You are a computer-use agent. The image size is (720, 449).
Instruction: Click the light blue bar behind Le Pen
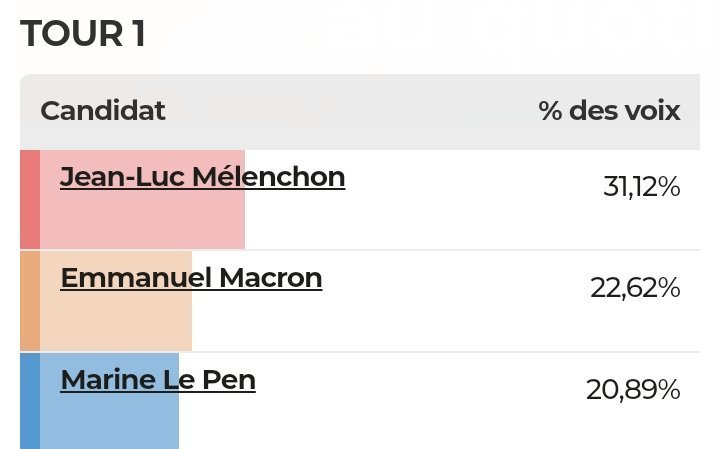[110, 422]
